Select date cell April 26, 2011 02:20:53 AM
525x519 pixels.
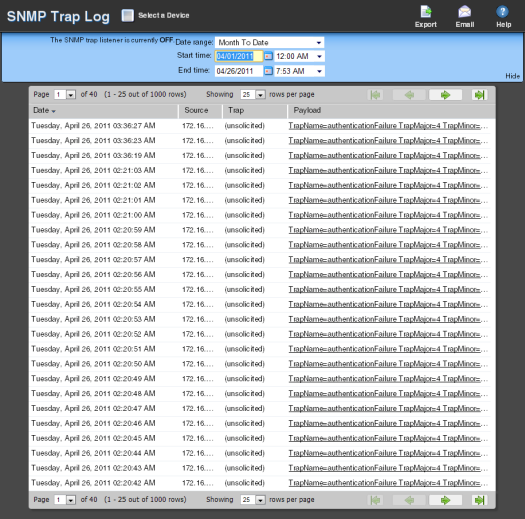(x=93, y=319)
